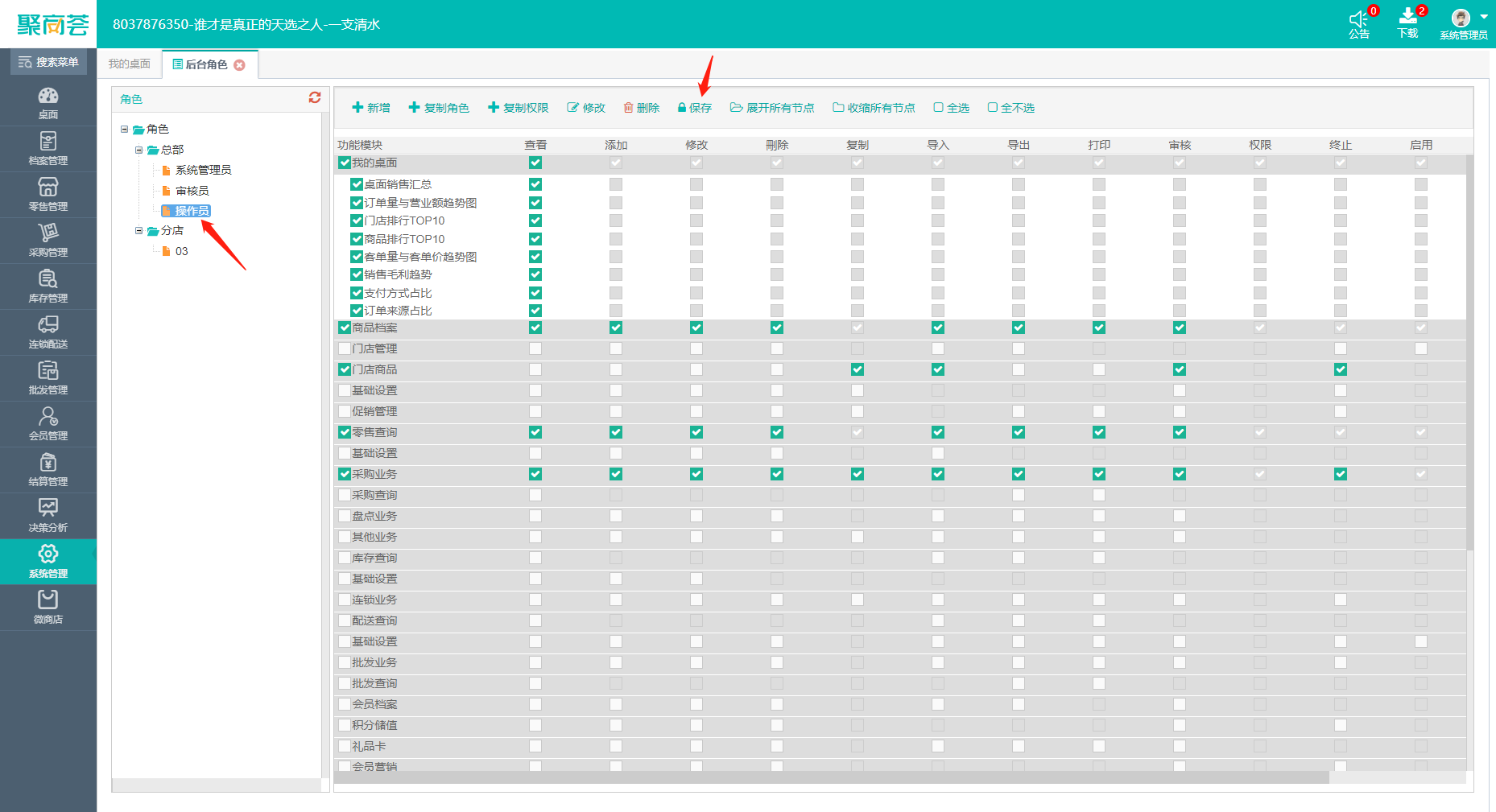The height and width of the screenshot is (812, 1496).
Task: Open 结算管理 in the sidebar
Action: 48,469
